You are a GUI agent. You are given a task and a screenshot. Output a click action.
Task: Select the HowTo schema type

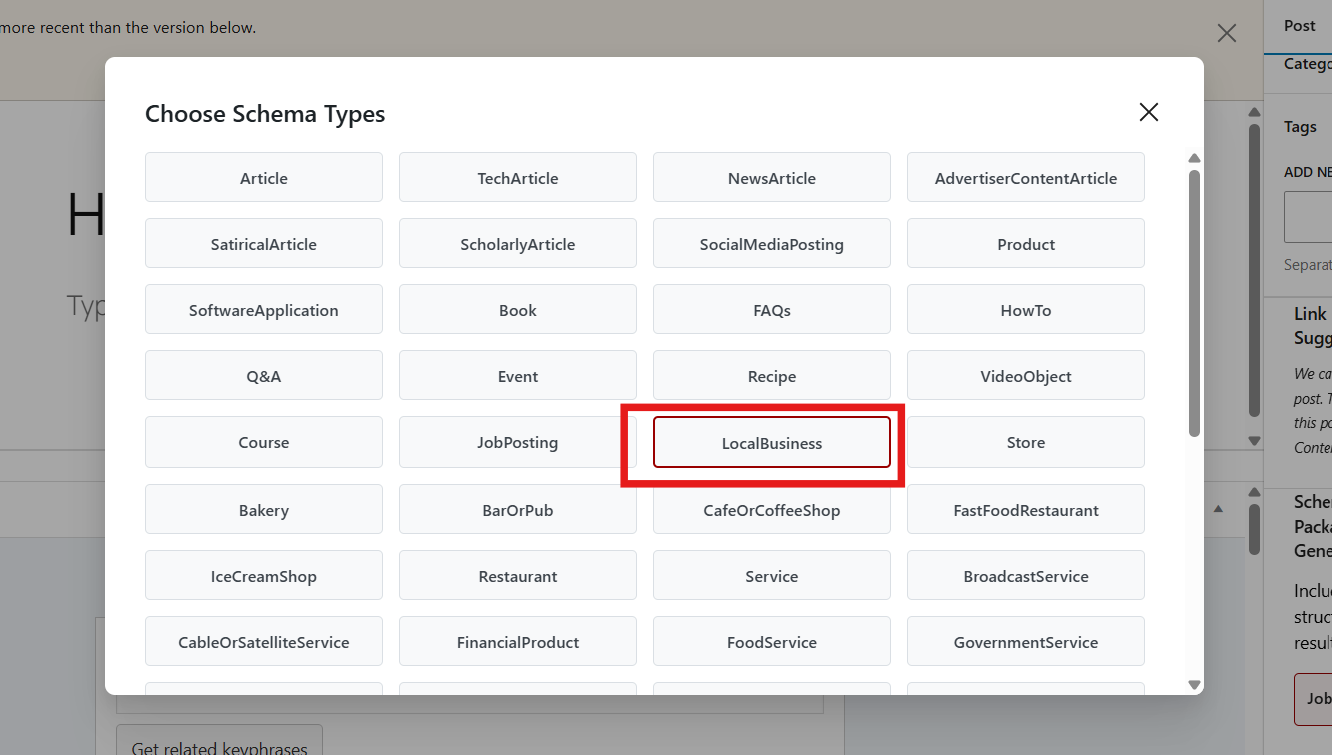[x=1026, y=310]
